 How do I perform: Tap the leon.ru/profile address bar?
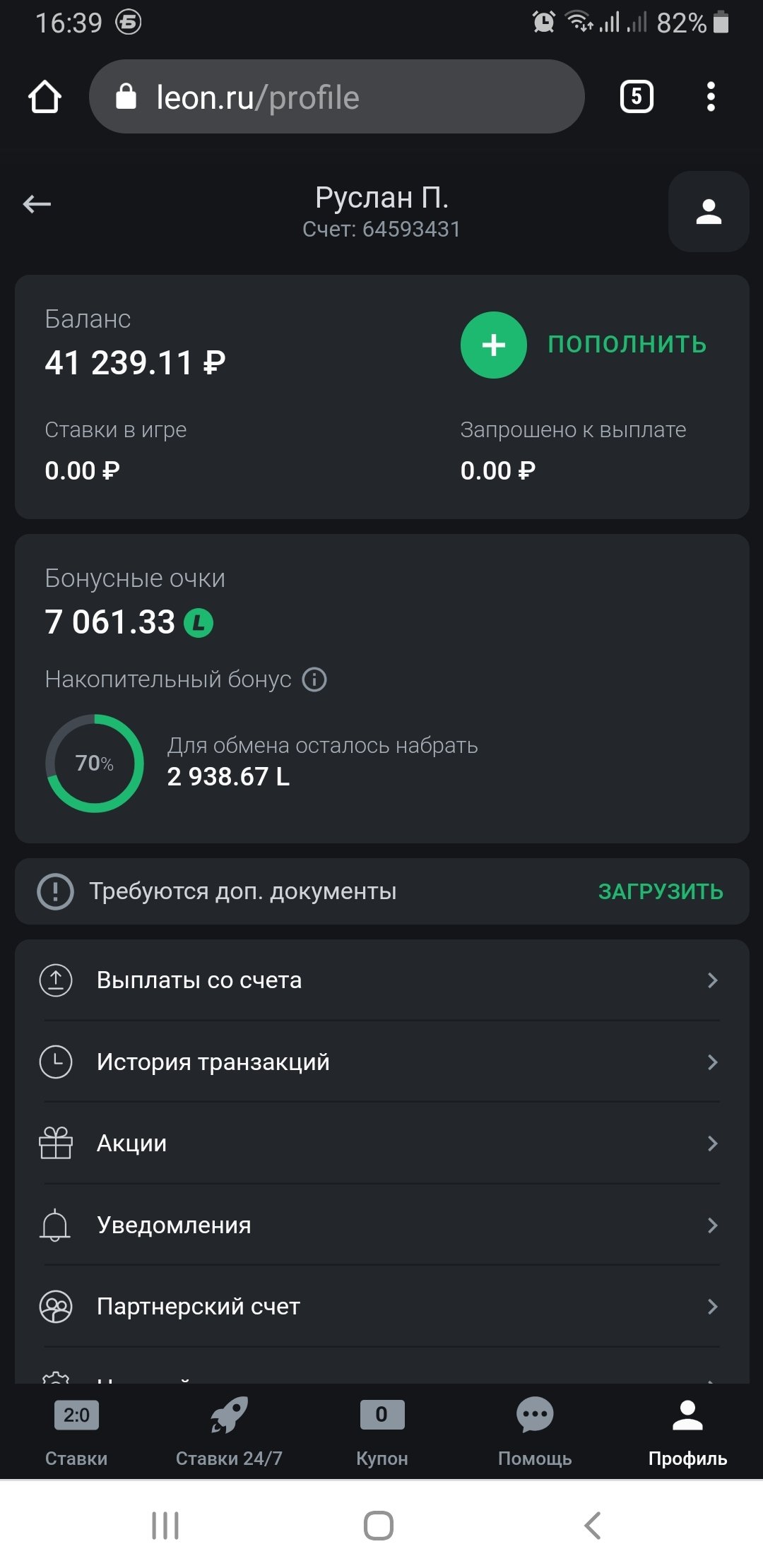click(336, 97)
